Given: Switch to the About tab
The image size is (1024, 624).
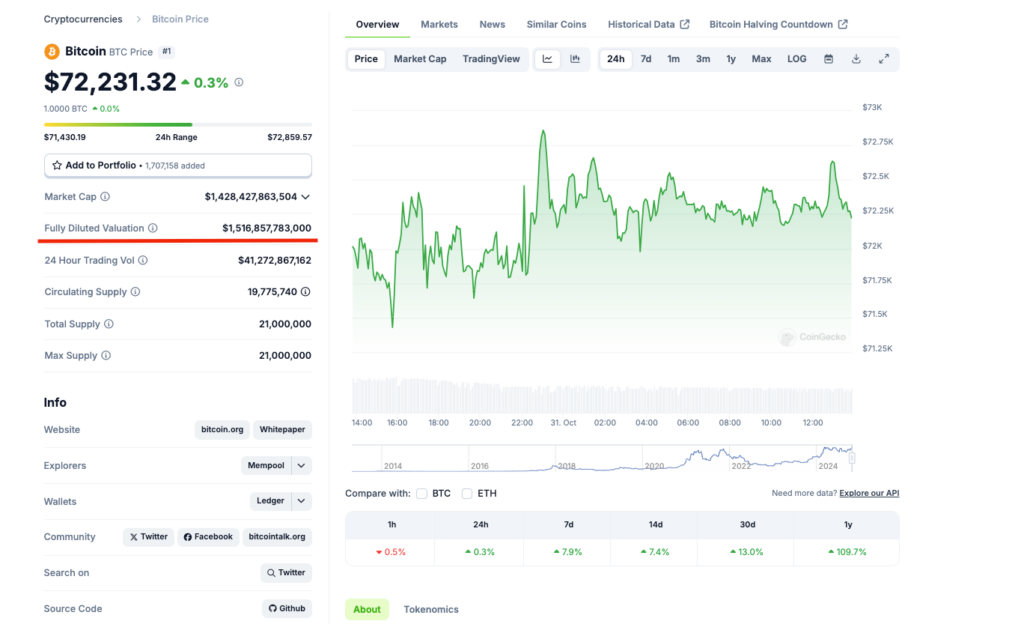Looking at the screenshot, I should [x=367, y=609].
